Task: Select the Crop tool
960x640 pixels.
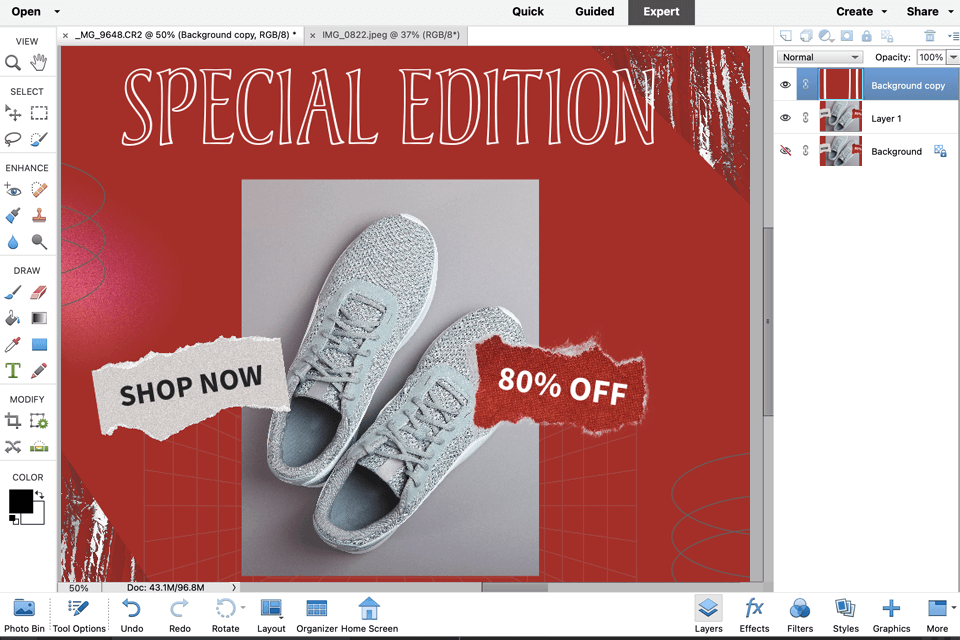Action: coord(13,421)
